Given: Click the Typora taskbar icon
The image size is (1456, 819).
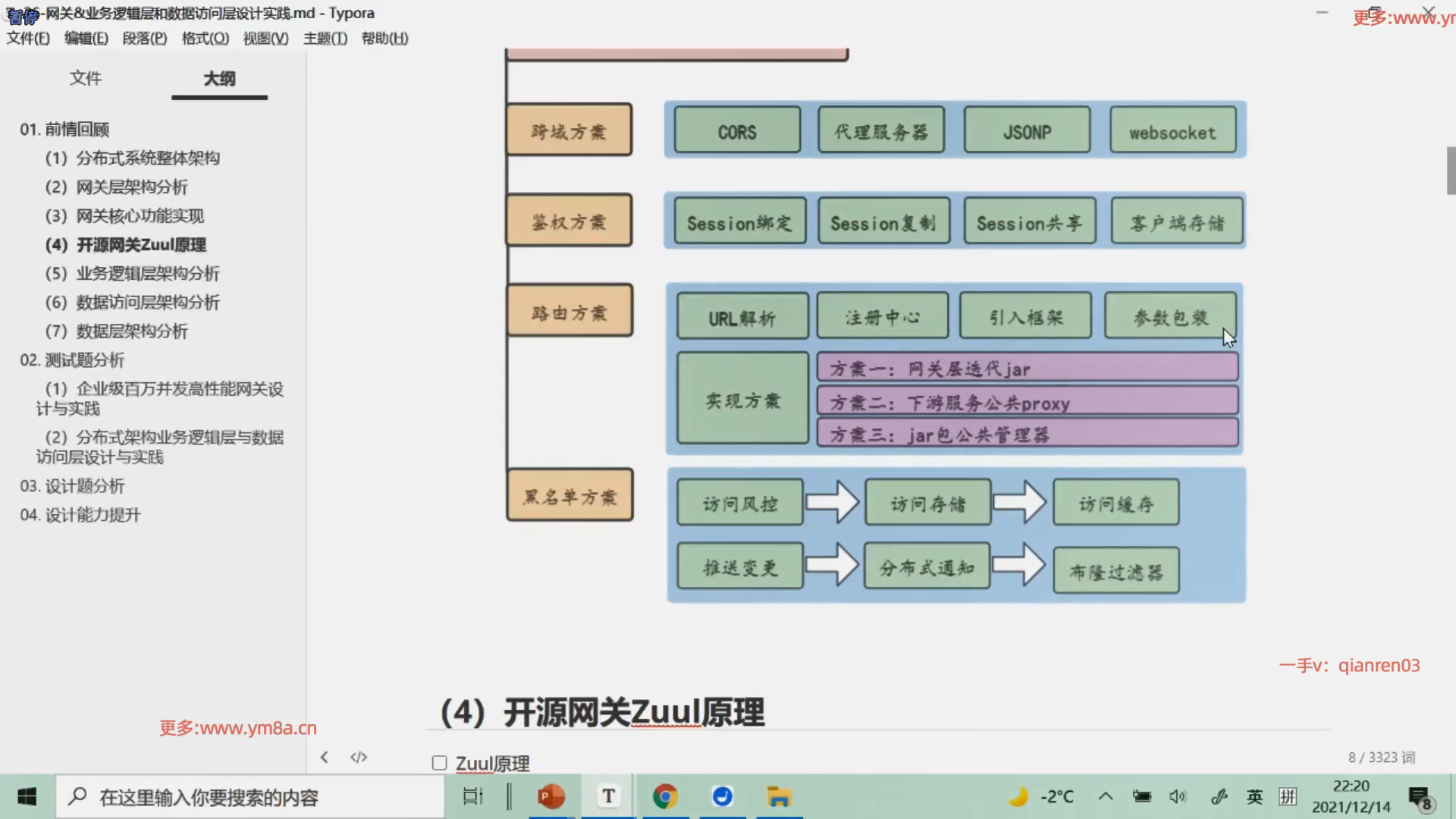Looking at the screenshot, I should 608,796.
